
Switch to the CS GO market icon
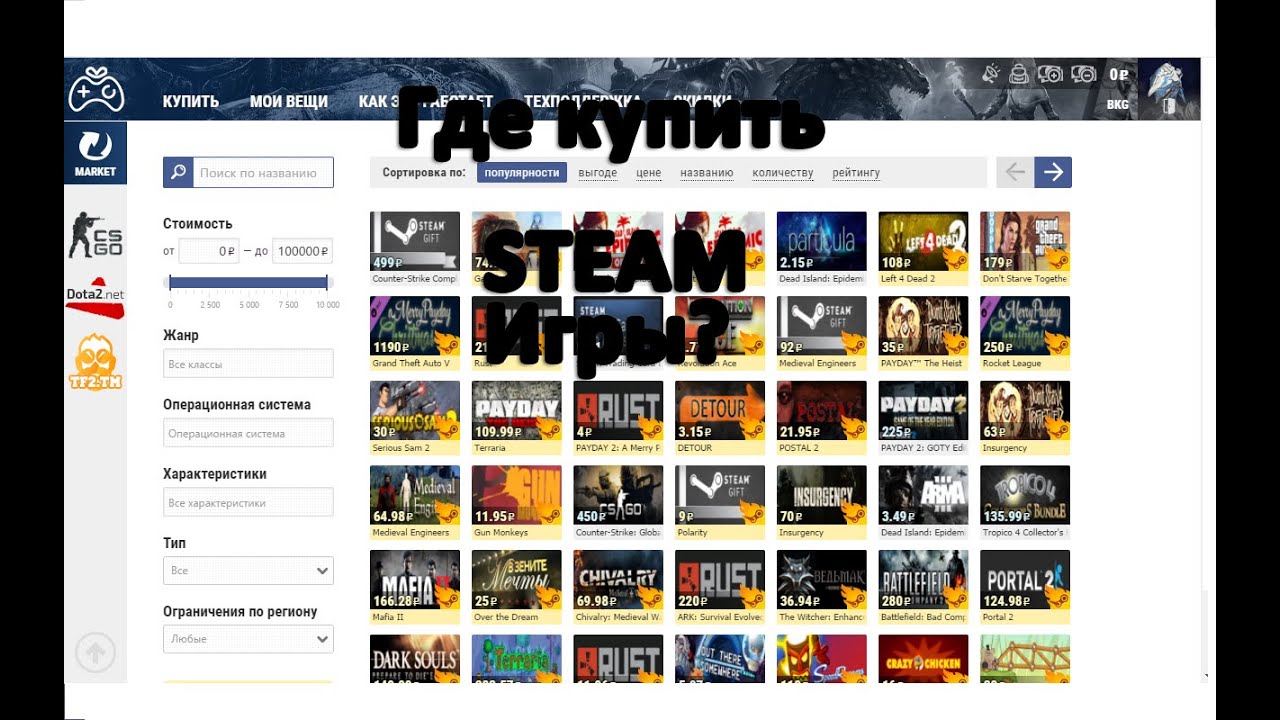pos(95,235)
